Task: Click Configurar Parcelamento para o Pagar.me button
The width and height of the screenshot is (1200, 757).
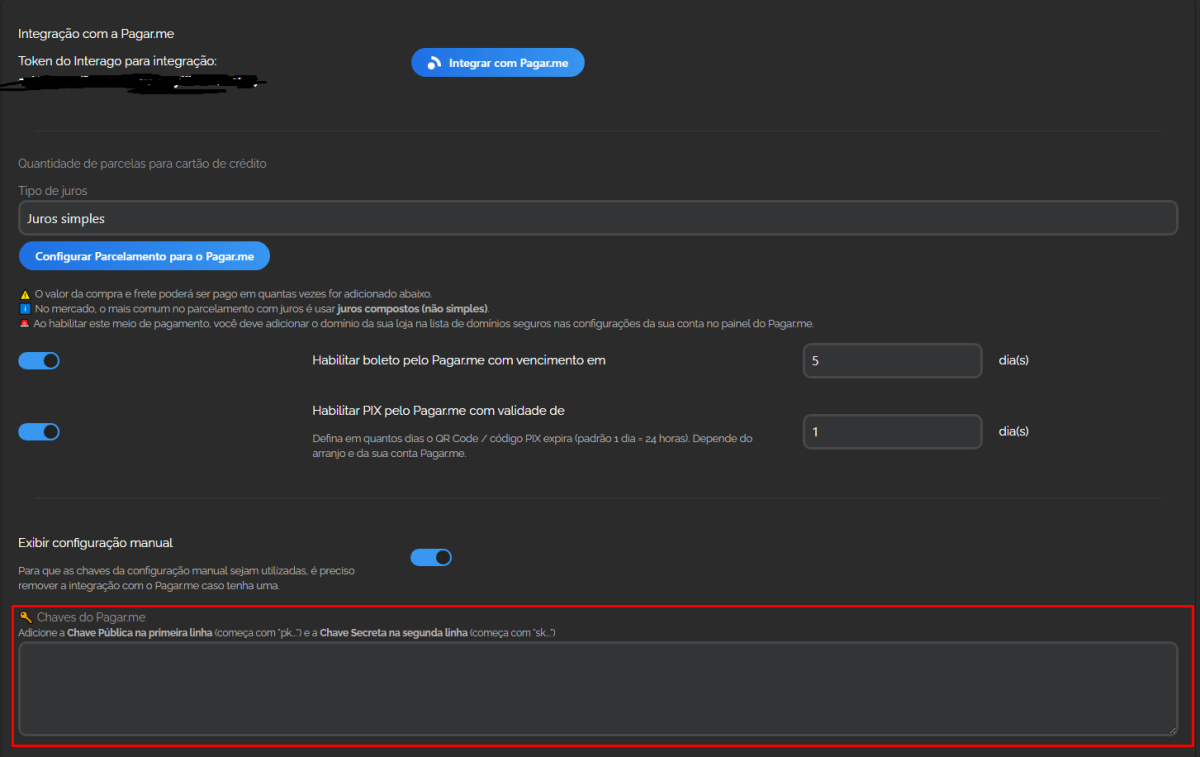Action: click(144, 256)
